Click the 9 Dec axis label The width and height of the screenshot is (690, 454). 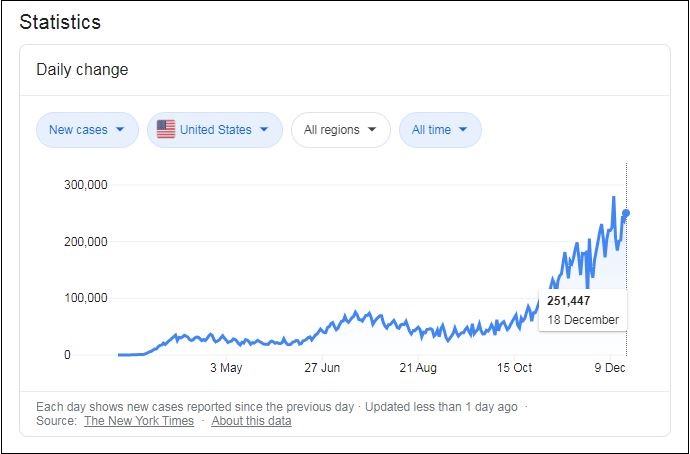coord(607,368)
